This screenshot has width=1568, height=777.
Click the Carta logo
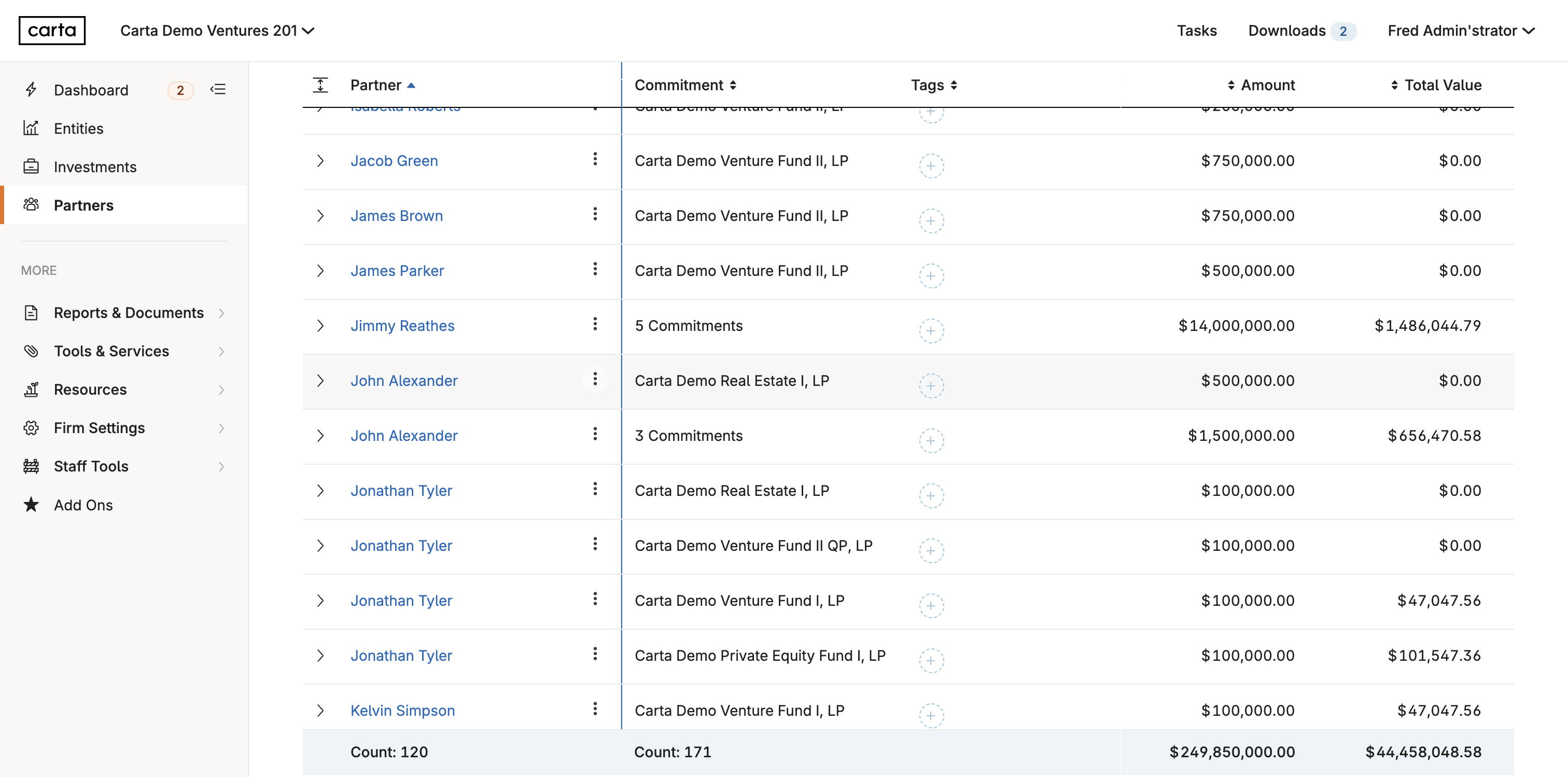(52, 31)
